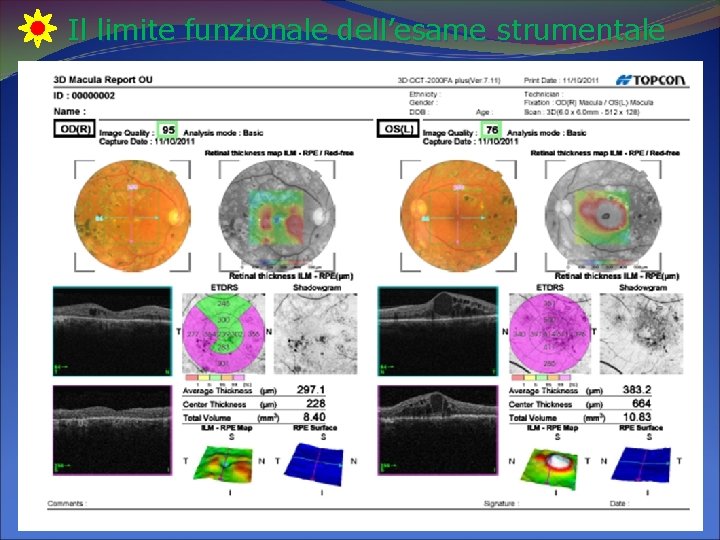The height and width of the screenshot is (540, 720).
Task: Click OD total volume value 8.40
Action: click(x=314, y=417)
